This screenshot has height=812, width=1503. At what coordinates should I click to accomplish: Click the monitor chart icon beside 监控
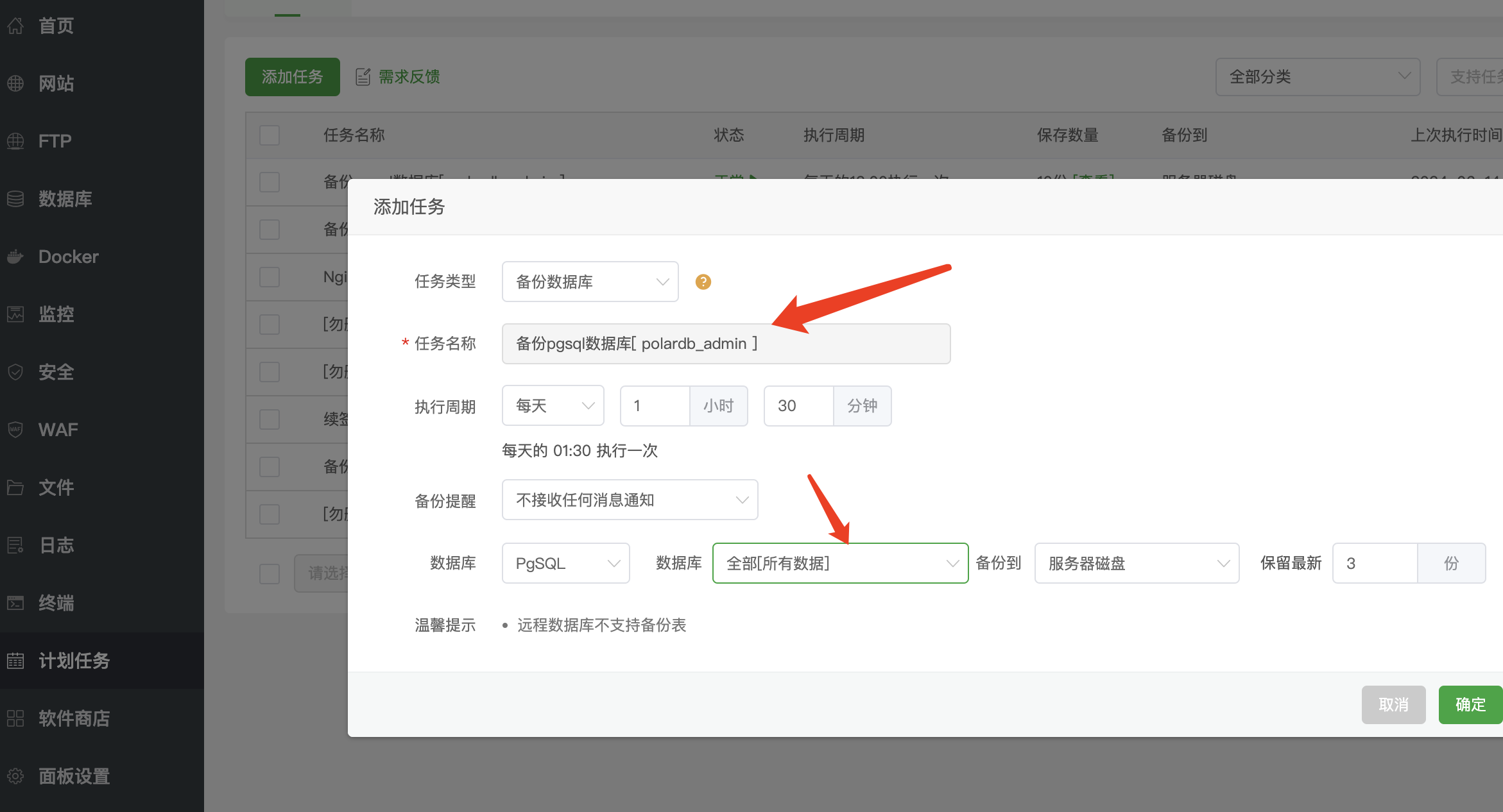15,314
